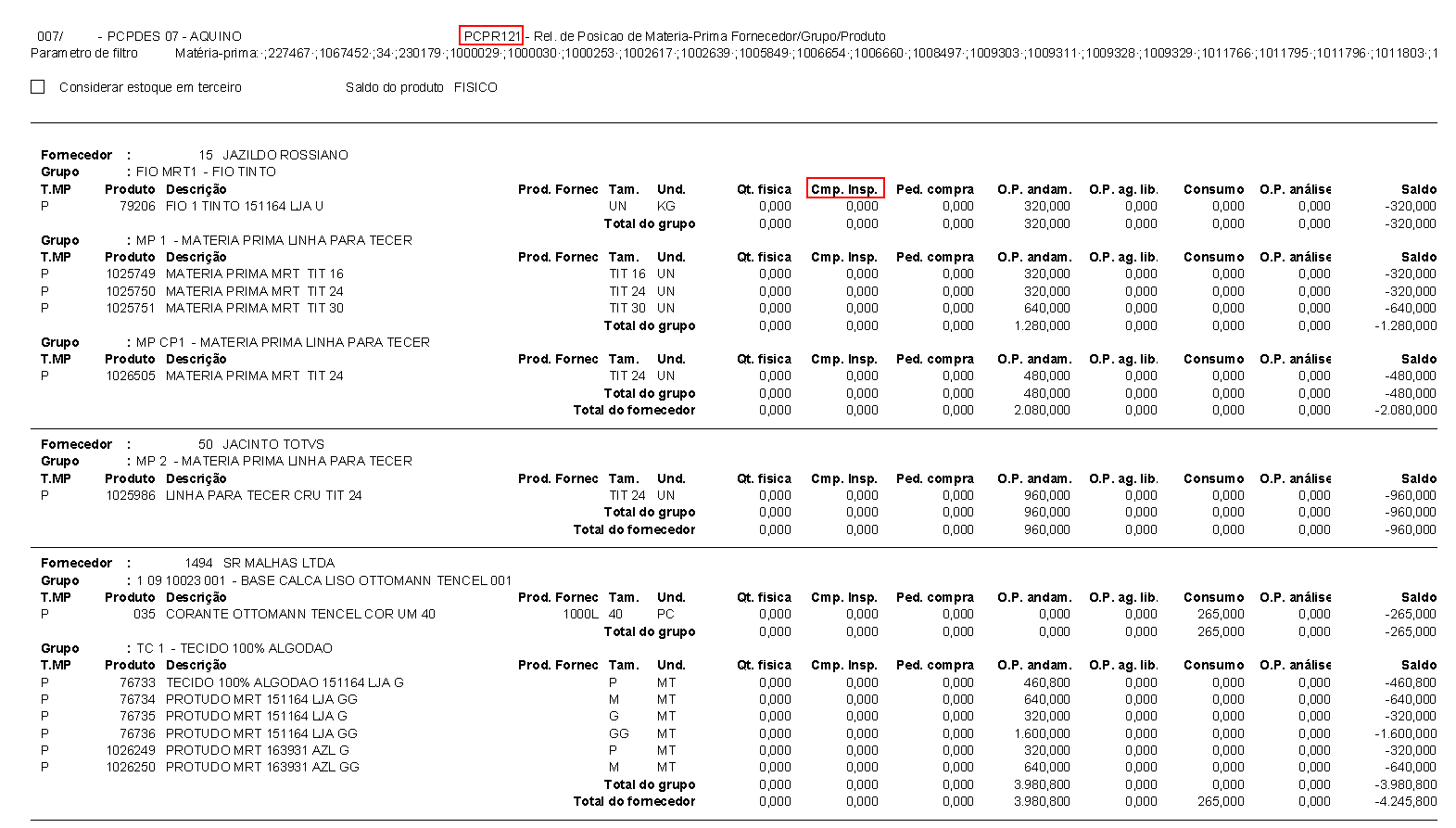The width and height of the screenshot is (1456, 828).
Task: Click the "PC" unit for product 035
Action: [x=665, y=614]
